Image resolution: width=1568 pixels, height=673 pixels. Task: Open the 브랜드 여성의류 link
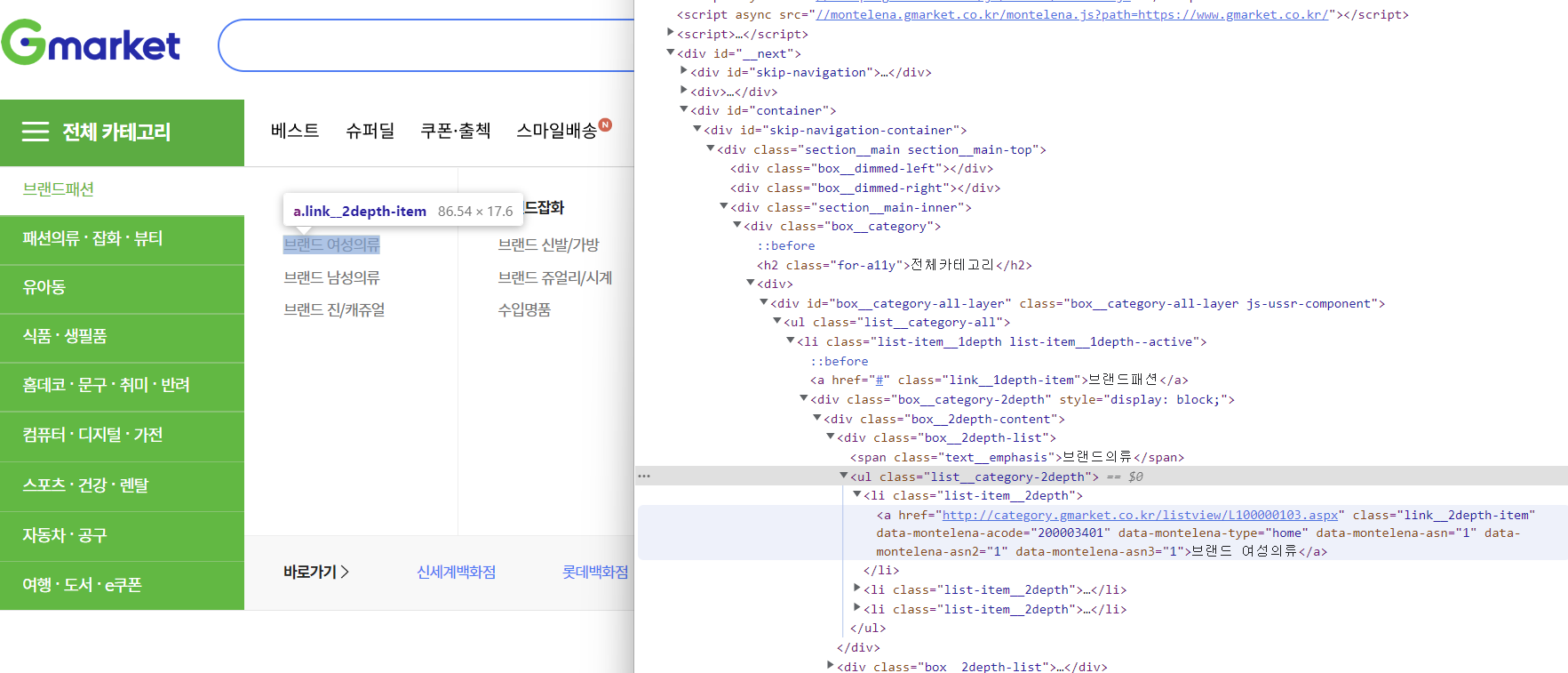pos(331,244)
